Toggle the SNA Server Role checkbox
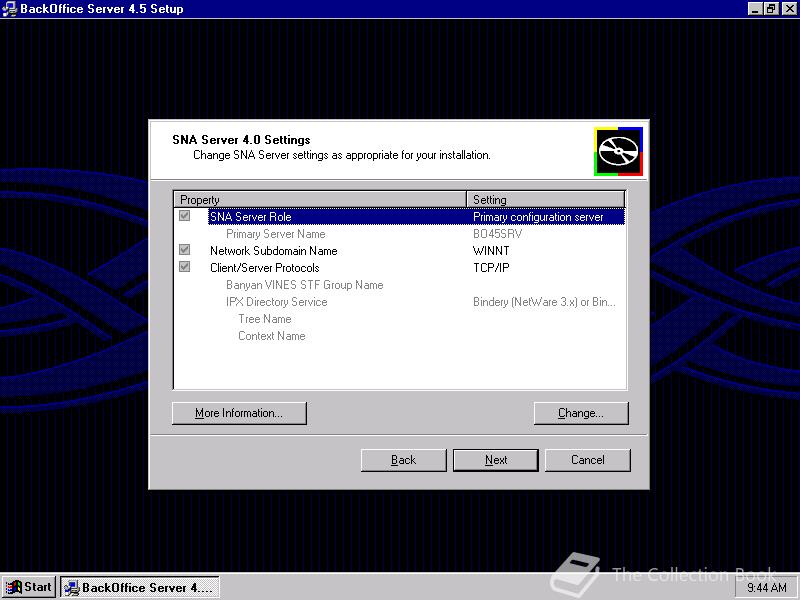The width and height of the screenshot is (800, 600). (x=184, y=216)
